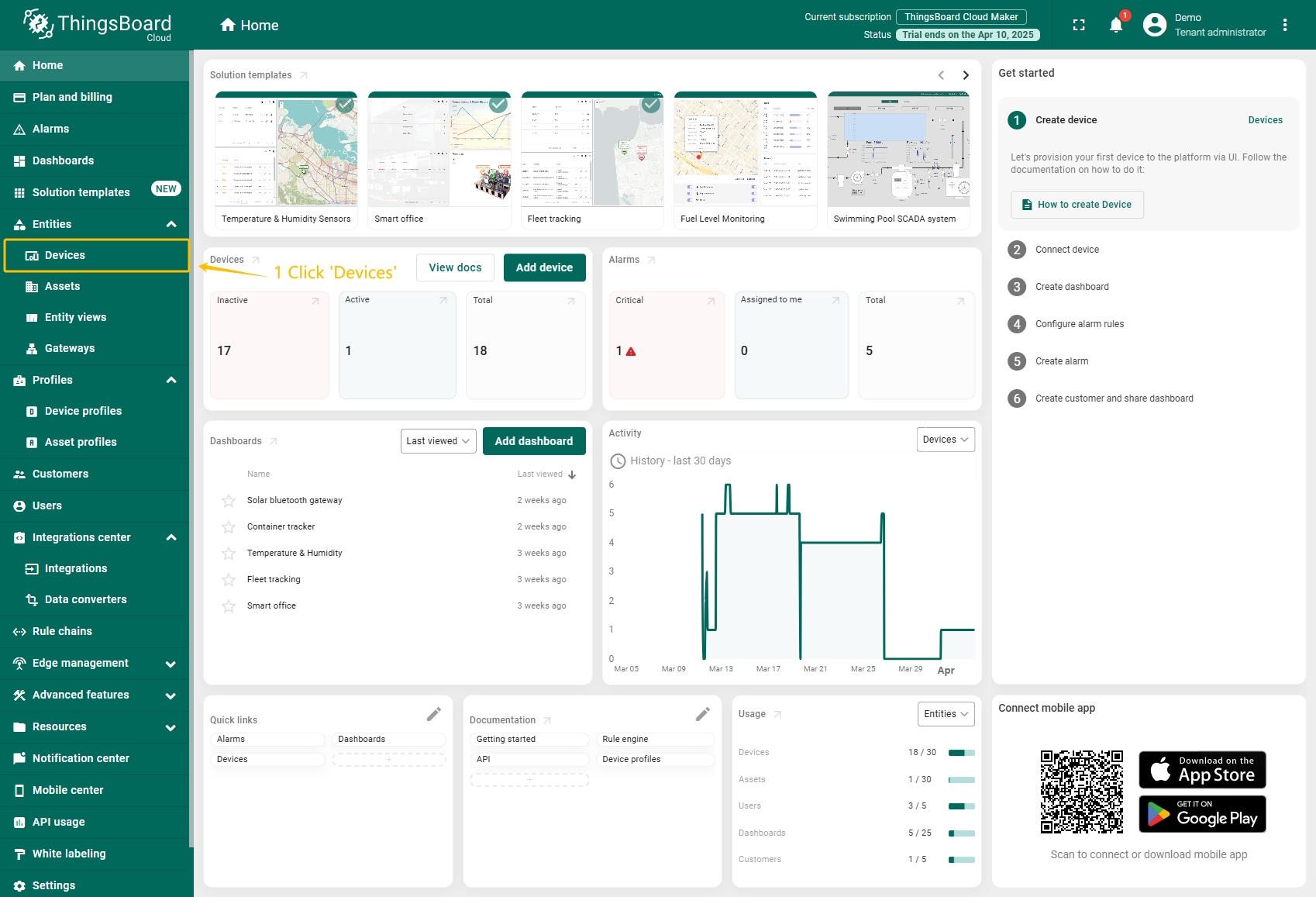Open the Last viewed dropdown
This screenshot has width=1316, height=897.
click(x=438, y=441)
